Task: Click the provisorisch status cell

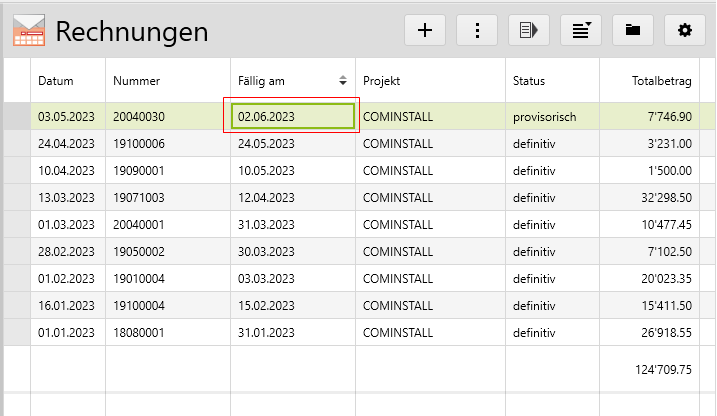Action: (544, 117)
